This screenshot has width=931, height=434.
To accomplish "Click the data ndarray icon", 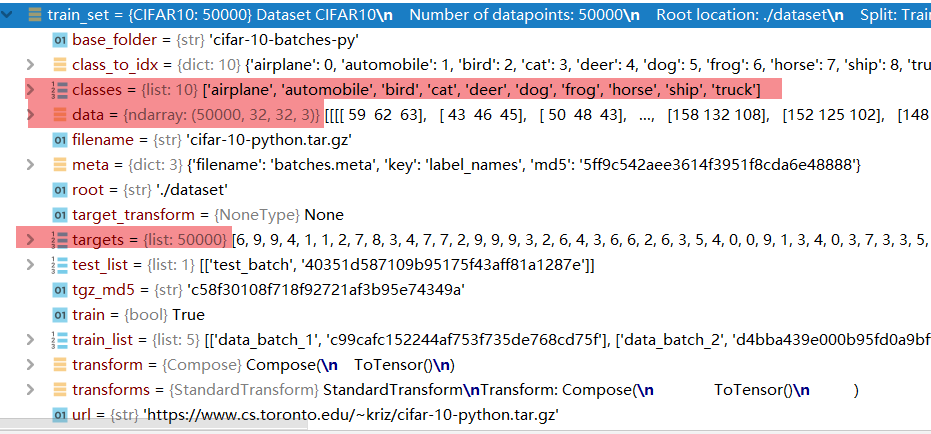I will coord(59,115).
